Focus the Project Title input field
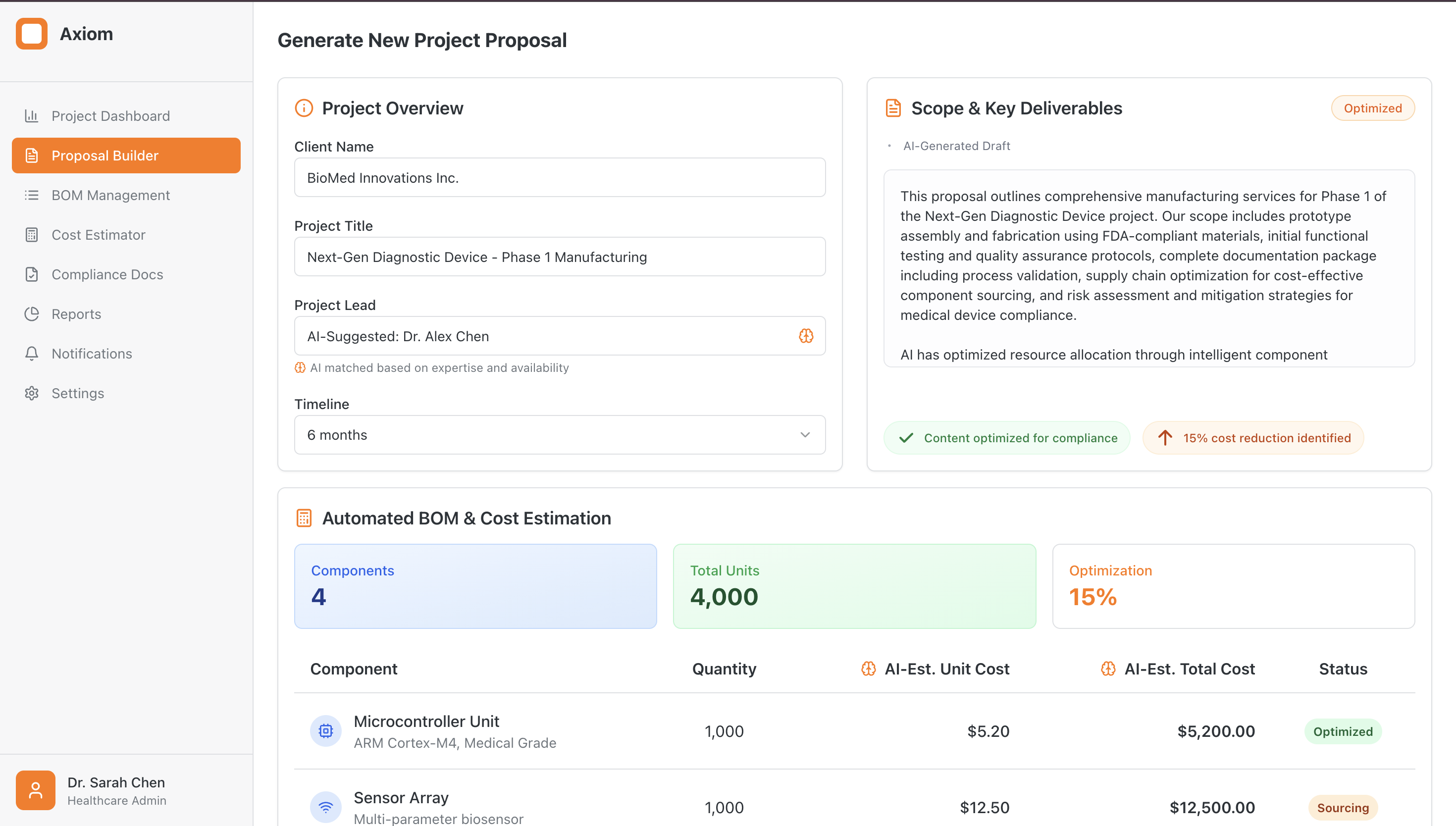 (560, 257)
